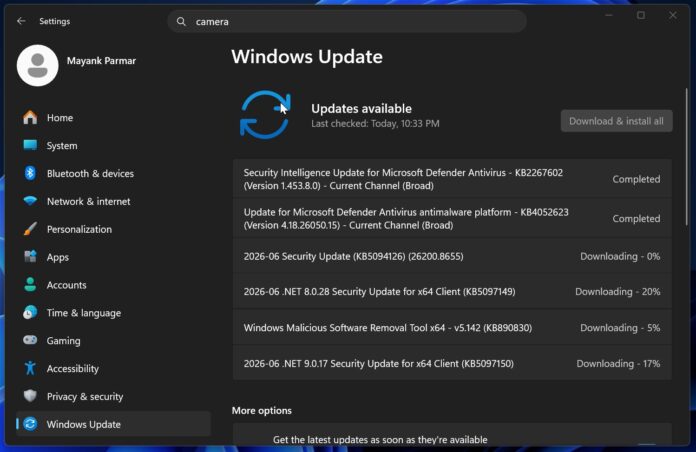This screenshot has height=452, width=696.
Task: Click the System monitor icon
Action: tap(30, 145)
